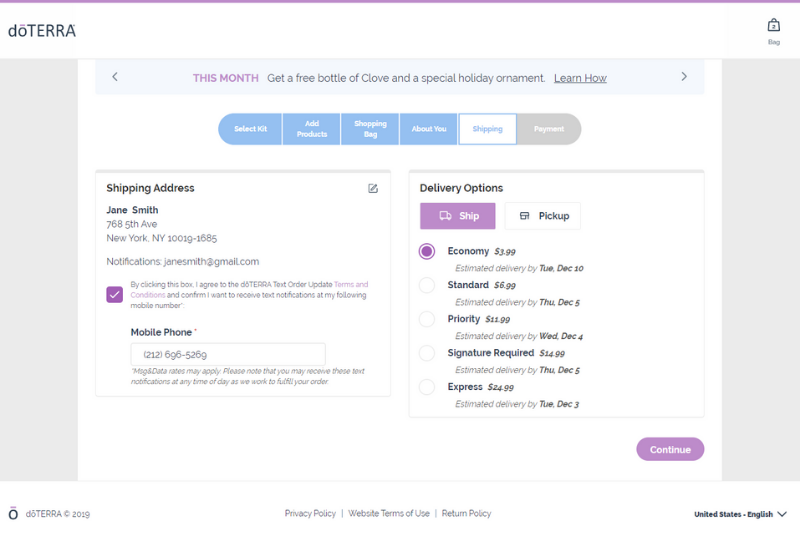This screenshot has height=533, width=800.
Task: Click the current Shipping step
Action: point(488,129)
